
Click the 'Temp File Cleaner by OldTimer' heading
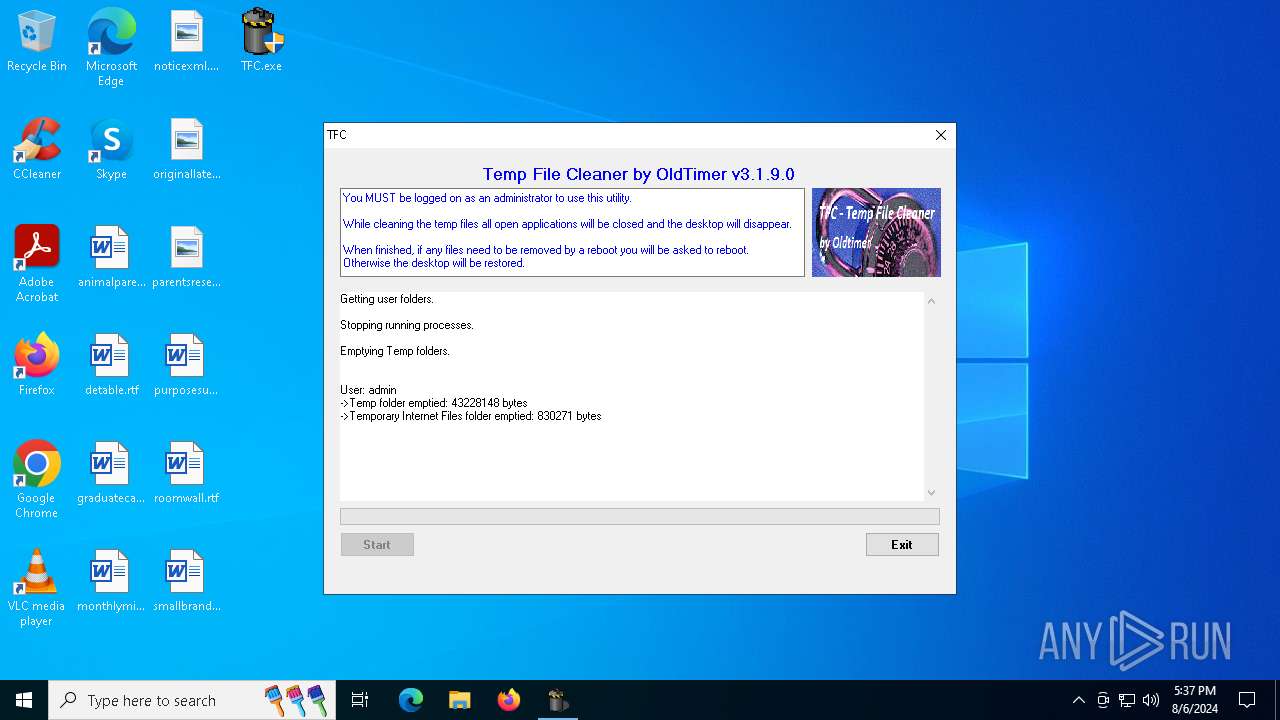(639, 174)
